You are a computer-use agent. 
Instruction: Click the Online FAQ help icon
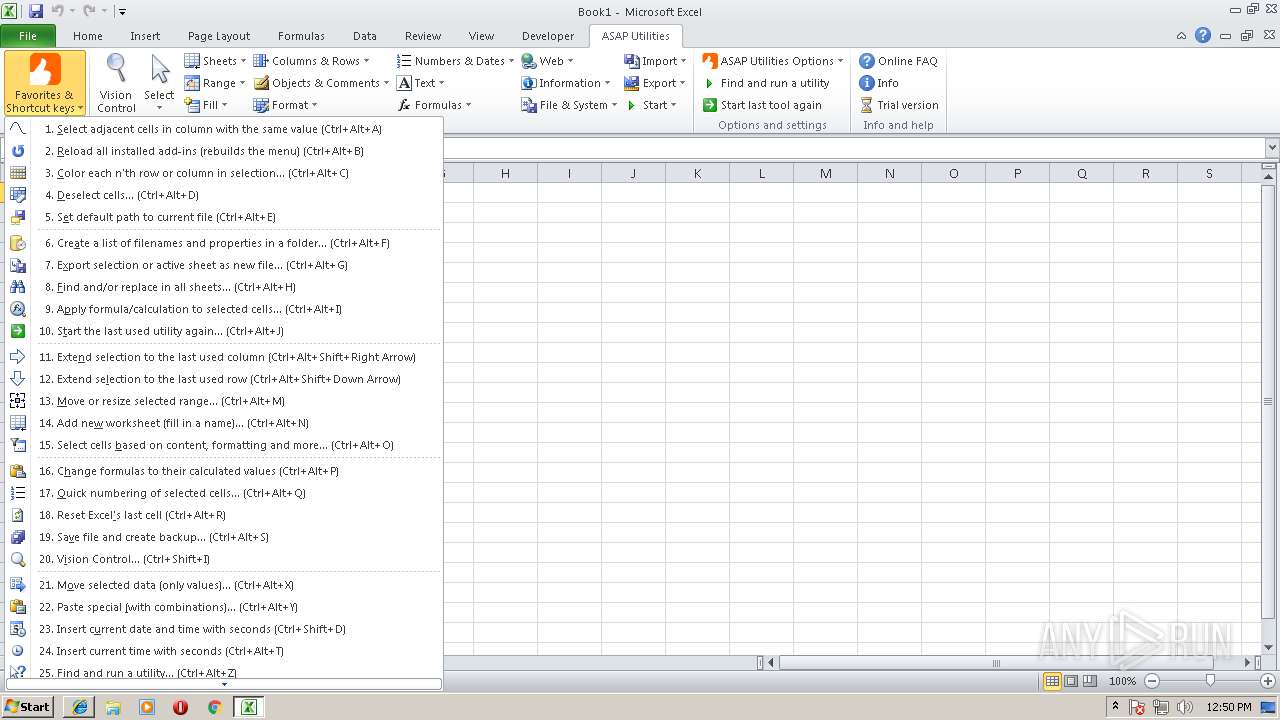click(867, 61)
